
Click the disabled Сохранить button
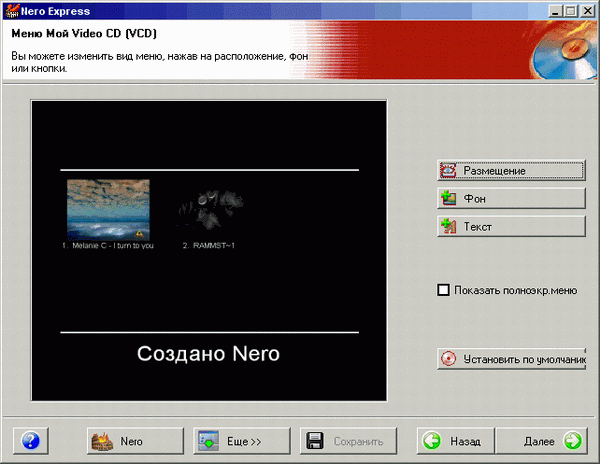(348, 441)
